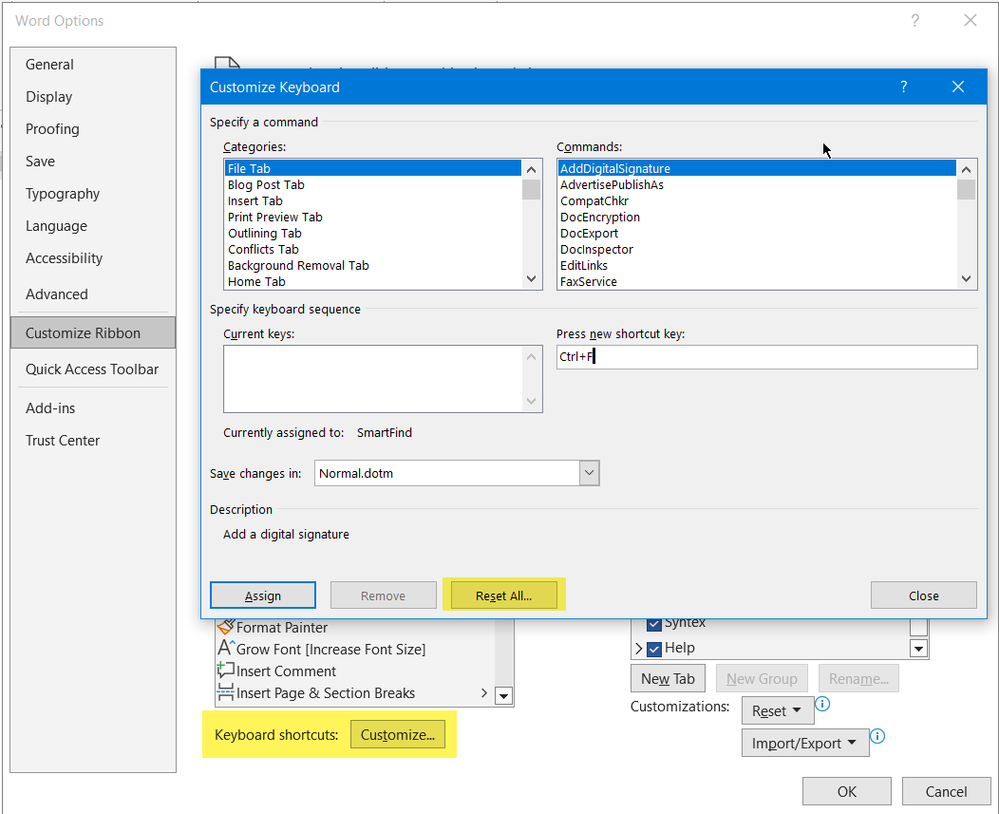Toggle the Help tab checkbox
The image size is (999, 814).
[654, 648]
